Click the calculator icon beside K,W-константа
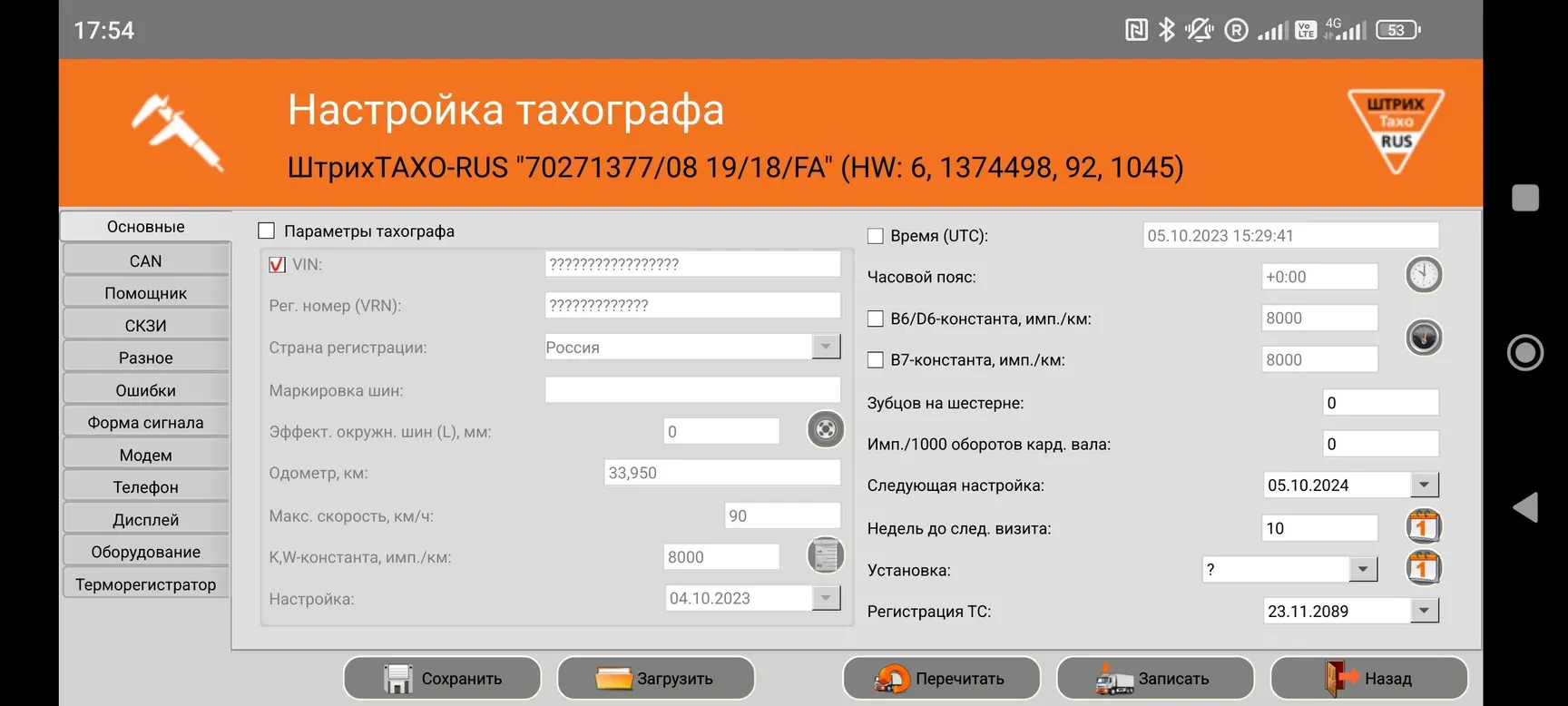This screenshot has height=706, width=1568. (826, 555)
